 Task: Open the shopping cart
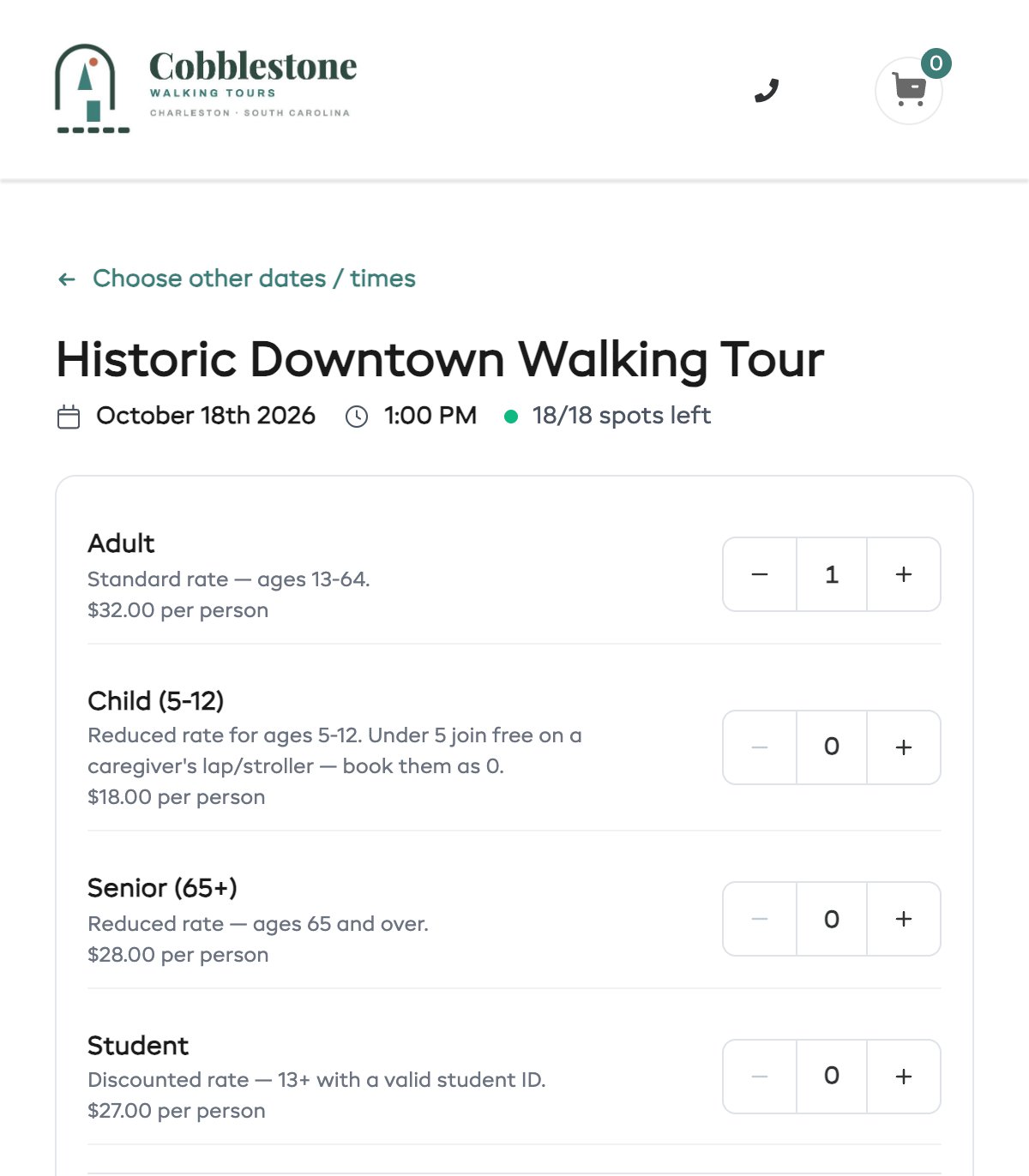pyautogui.click(x=909, y=90)
